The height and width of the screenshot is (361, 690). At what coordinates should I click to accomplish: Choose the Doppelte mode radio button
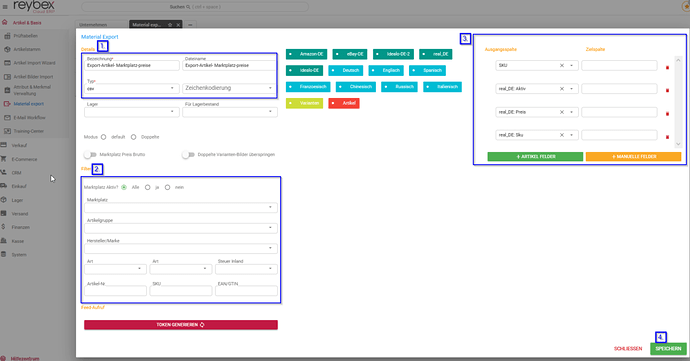coord(133,137)
